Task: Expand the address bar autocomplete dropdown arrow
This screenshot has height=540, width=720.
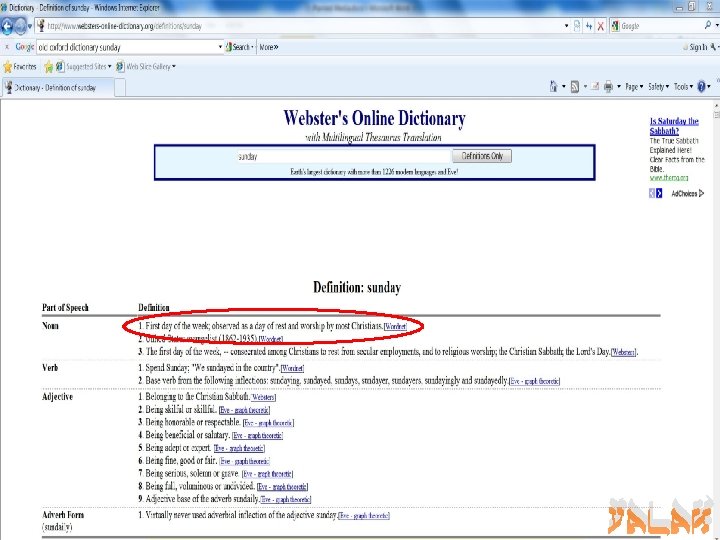Action: 566,26
